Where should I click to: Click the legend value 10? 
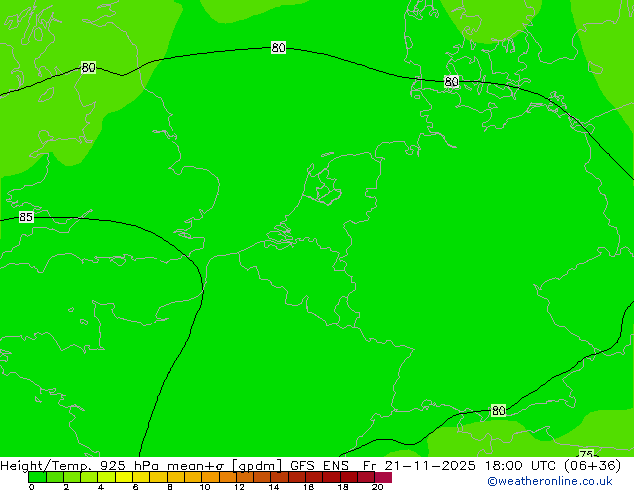pos(205,487)
